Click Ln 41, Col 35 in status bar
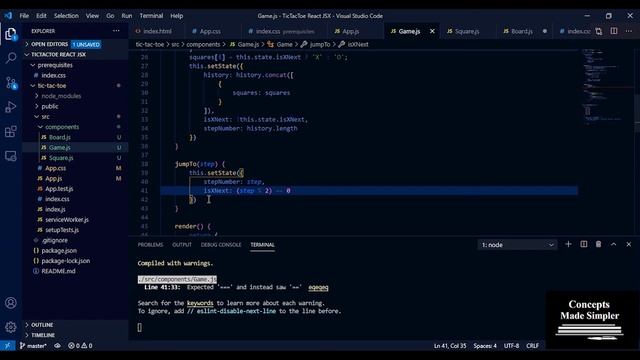 450,346
